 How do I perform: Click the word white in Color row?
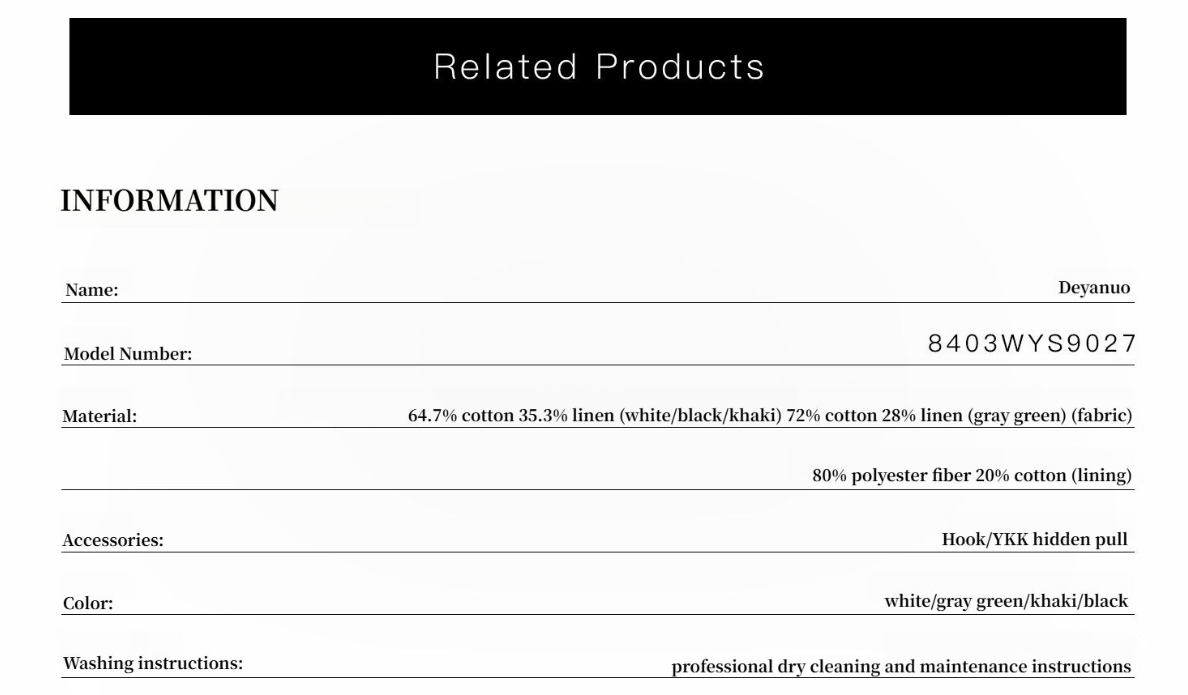click(x=907, y=602)
